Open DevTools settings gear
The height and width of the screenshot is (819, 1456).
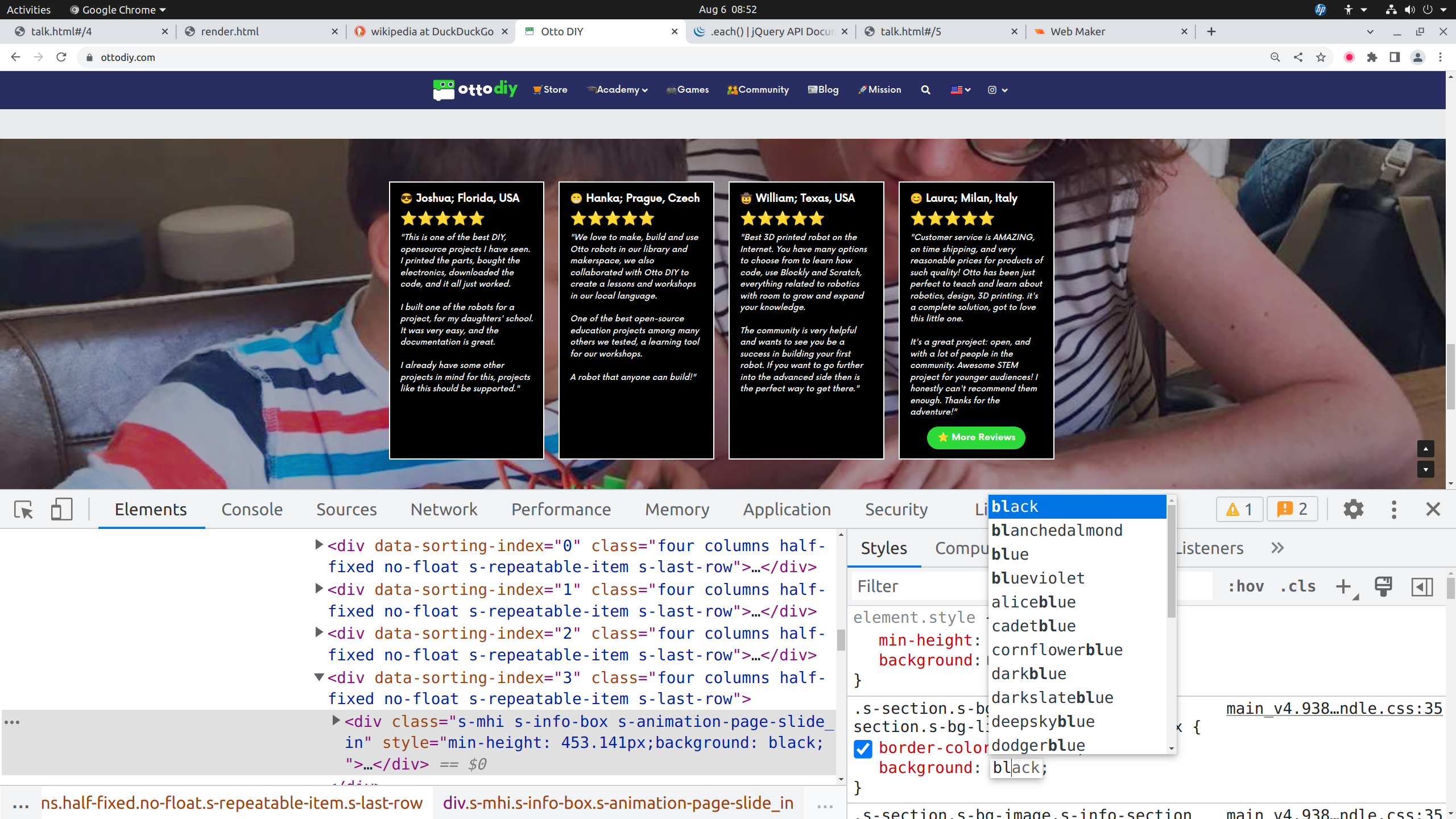pos(1353,509)
